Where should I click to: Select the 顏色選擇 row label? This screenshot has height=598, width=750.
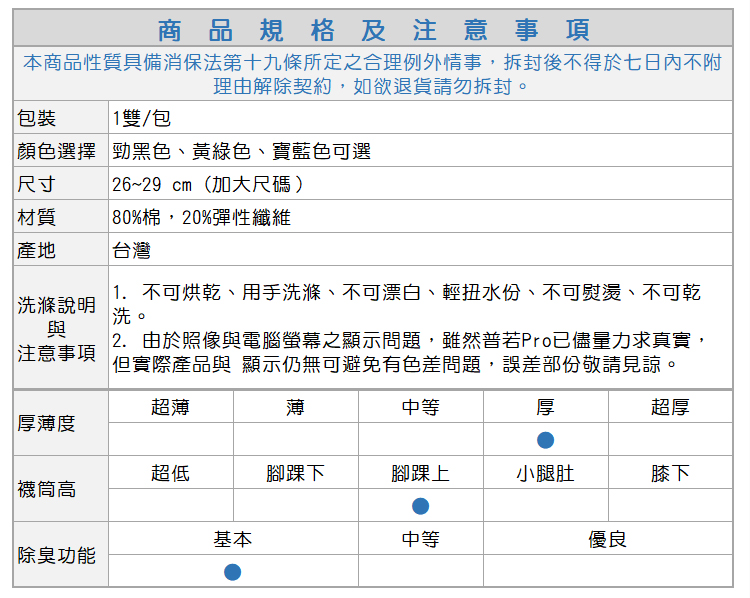point(56,151)
